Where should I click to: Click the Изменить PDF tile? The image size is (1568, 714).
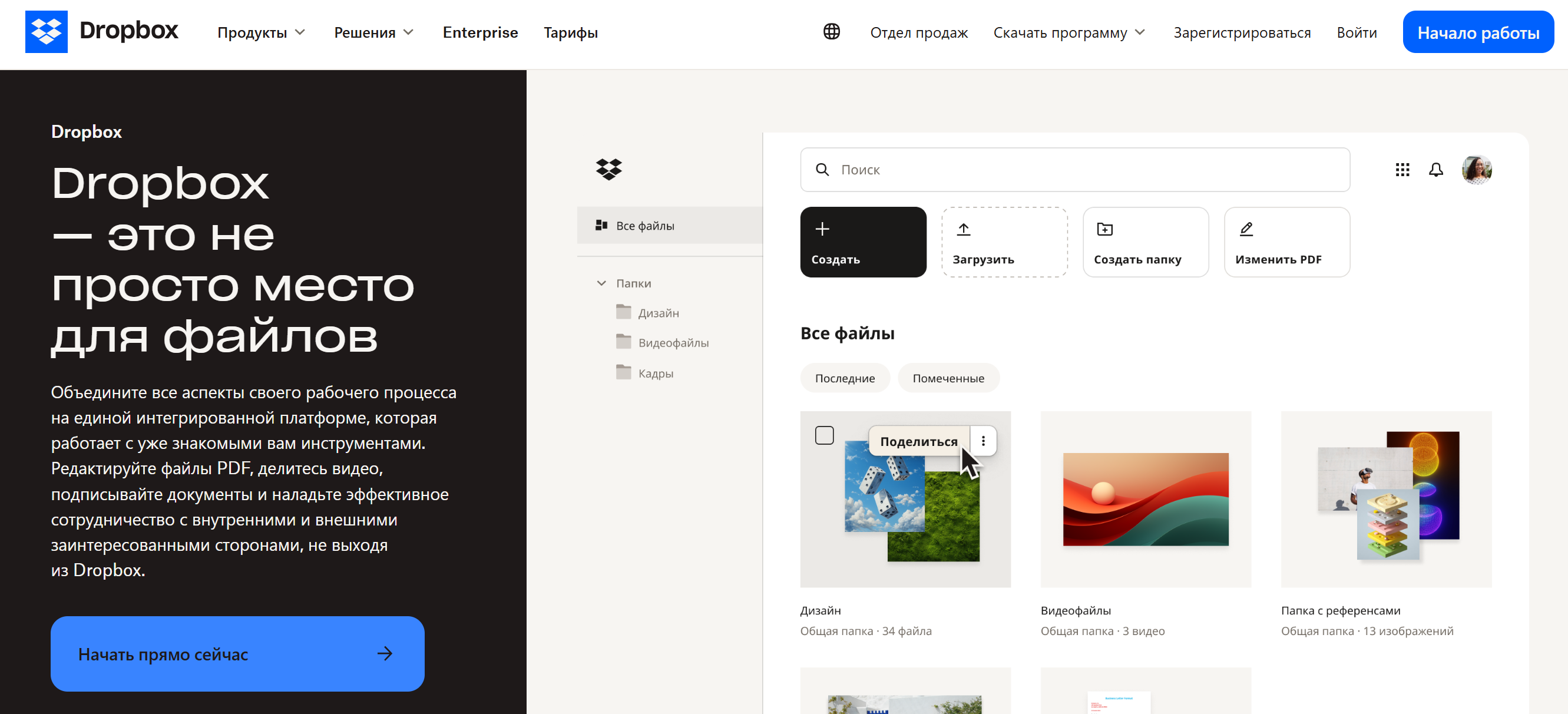pyautogui.click(x=1286, y=242)
